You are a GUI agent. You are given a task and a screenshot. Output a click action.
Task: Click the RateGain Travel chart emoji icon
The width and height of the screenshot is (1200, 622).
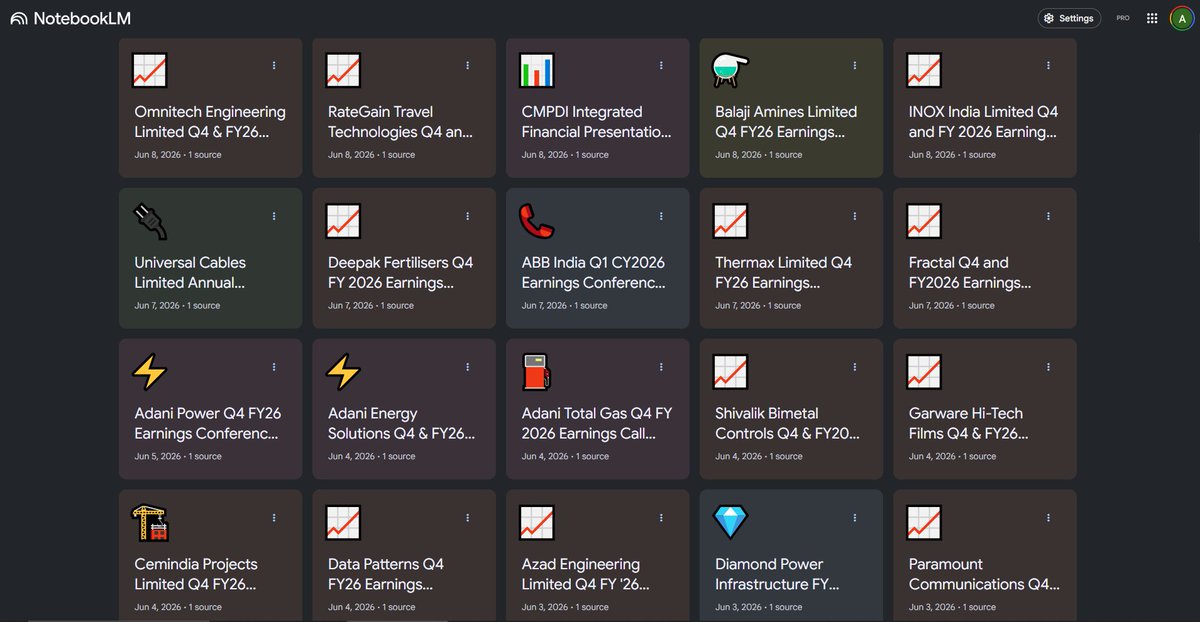(x=343, y=71)
